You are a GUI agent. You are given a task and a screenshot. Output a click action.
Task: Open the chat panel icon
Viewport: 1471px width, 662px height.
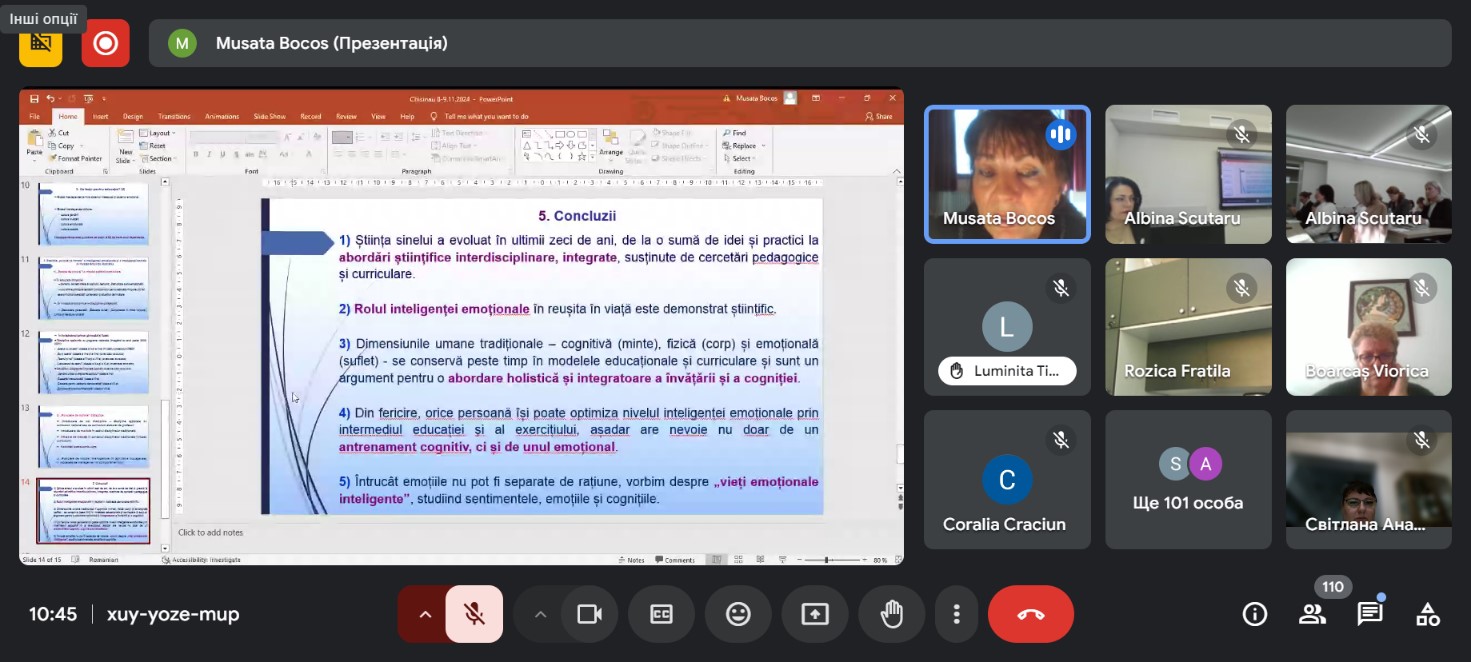coord(1369,614)
